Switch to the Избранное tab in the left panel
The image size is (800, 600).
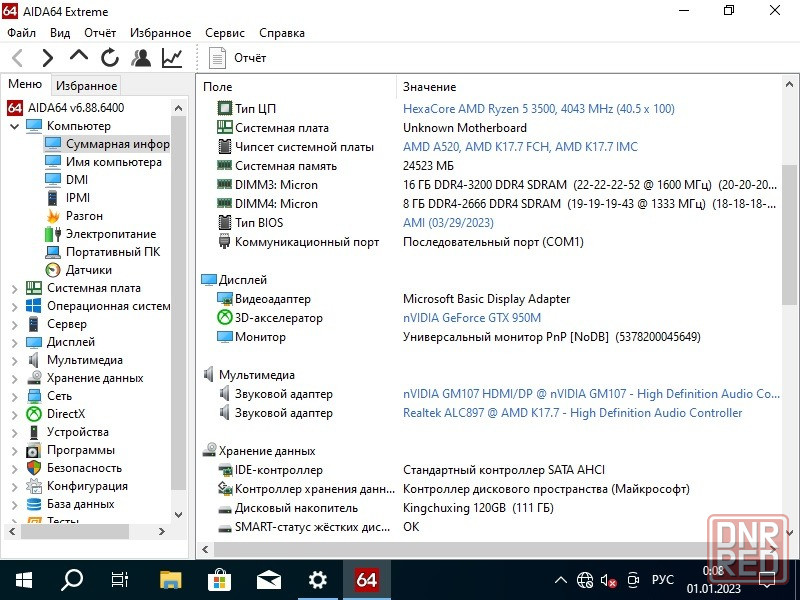(x=86, y=86)
